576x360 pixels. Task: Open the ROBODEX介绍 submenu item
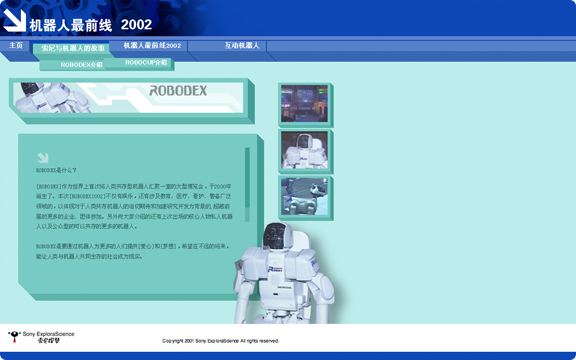pos(82,65)
